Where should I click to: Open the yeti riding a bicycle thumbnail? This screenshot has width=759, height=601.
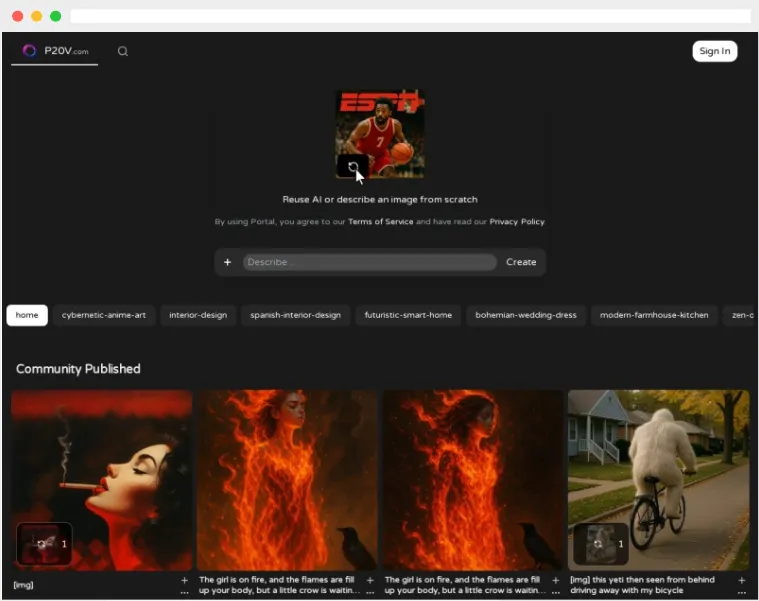coord(658,470)
